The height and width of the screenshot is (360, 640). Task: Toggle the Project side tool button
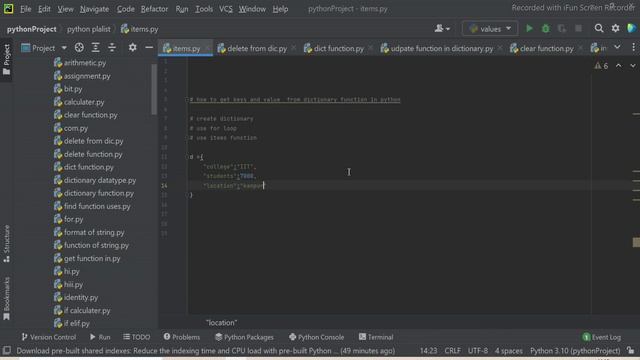(x=7, y=60)
